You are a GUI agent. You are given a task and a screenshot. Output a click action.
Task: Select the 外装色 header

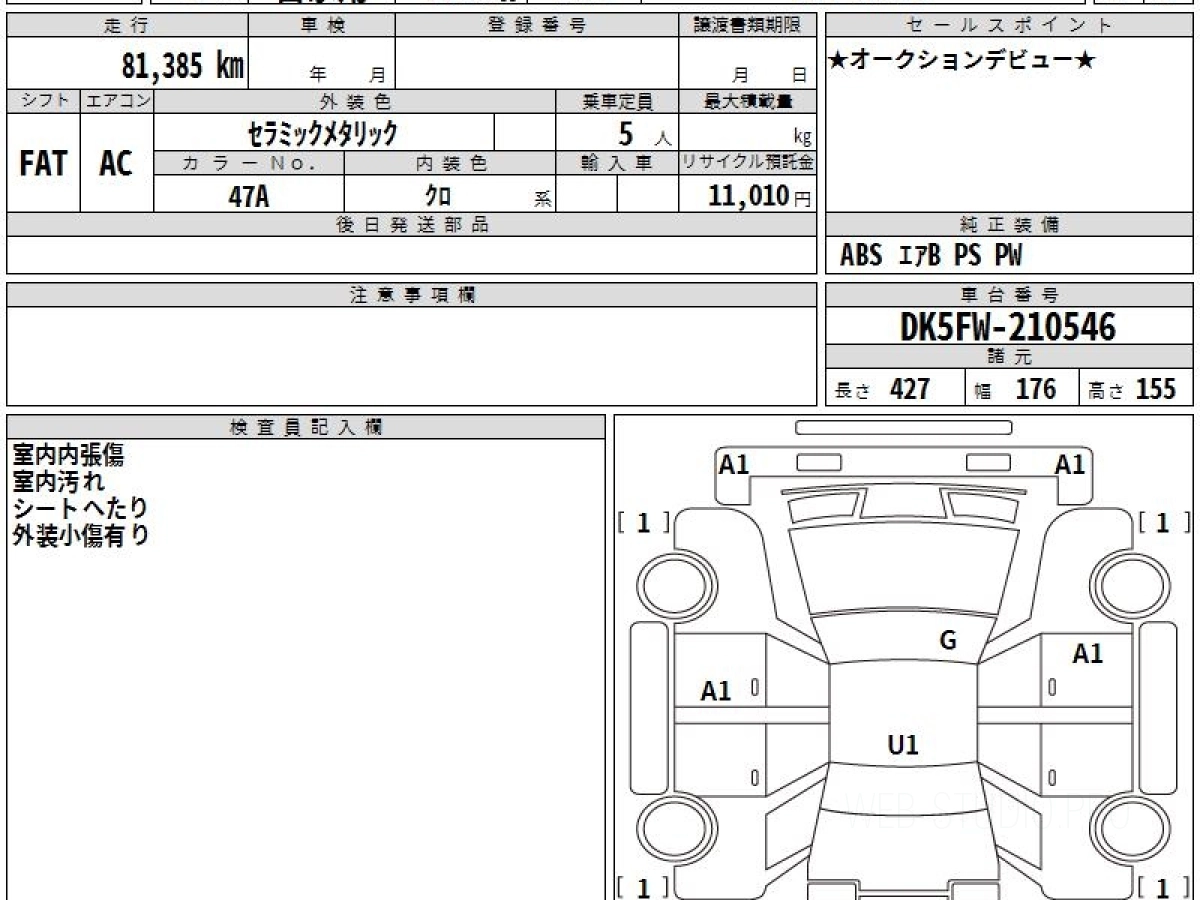pyautogui.click(x=355, y=101)
